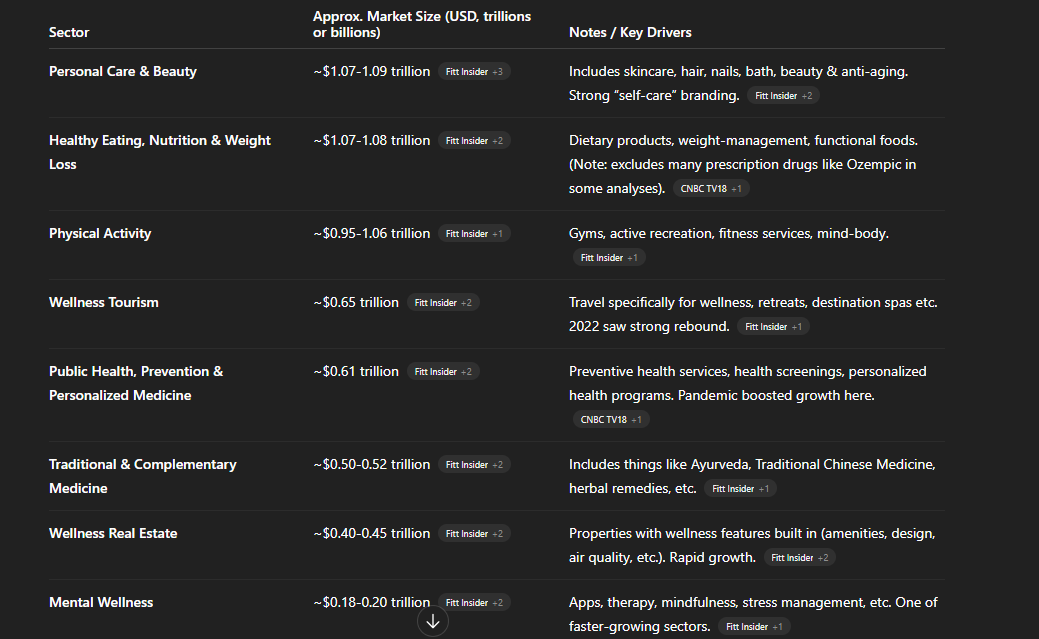Click the Healthy Eating, Nutrition & Weight Loss cell
This screenshot has height=639, width=1039.
pyautogui.click(x=160, y=152)
